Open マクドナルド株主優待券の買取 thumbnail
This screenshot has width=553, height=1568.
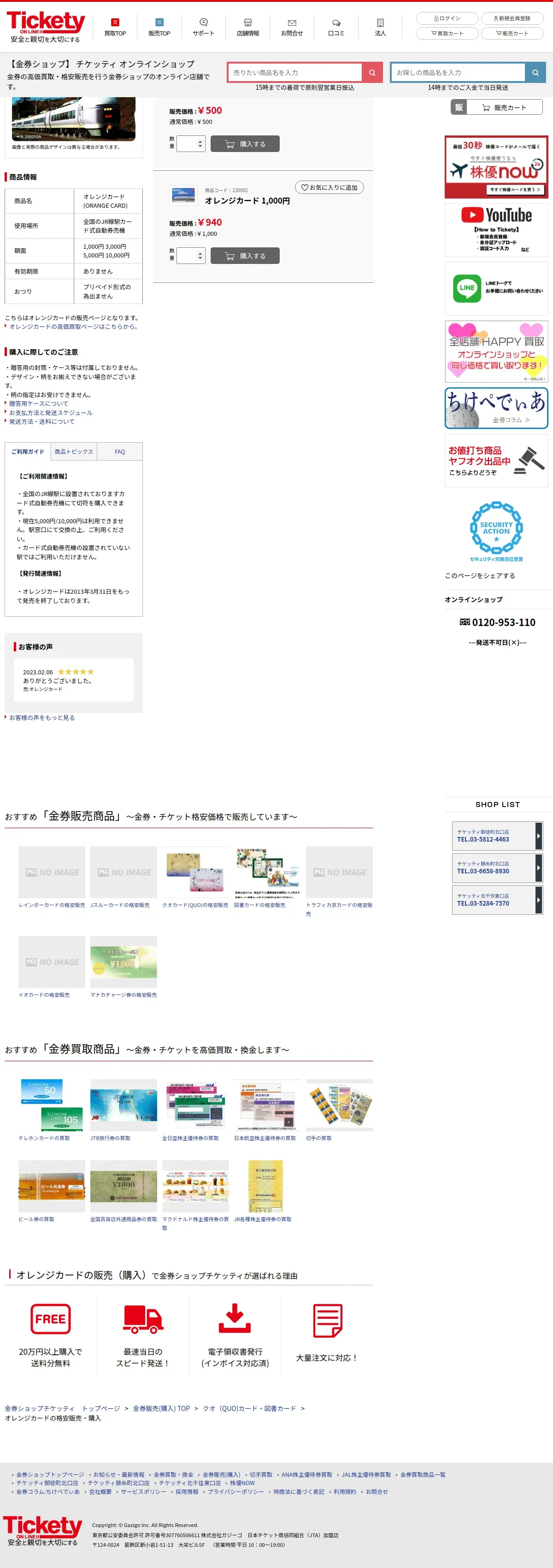(x=195, y=1186)
